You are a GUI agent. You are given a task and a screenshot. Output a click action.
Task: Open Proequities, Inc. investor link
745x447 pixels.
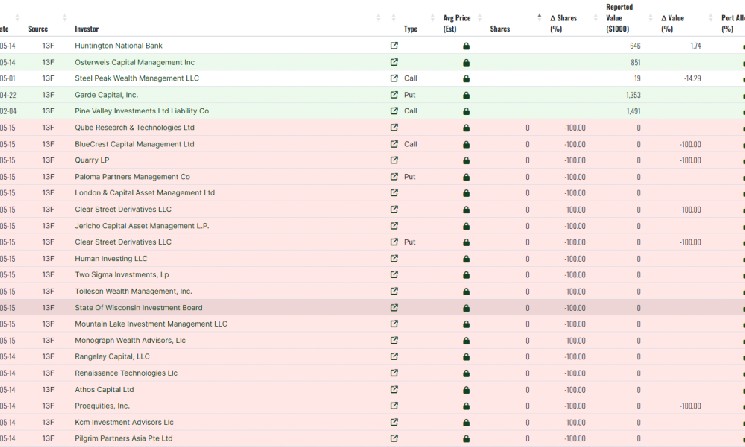[102, 406]
